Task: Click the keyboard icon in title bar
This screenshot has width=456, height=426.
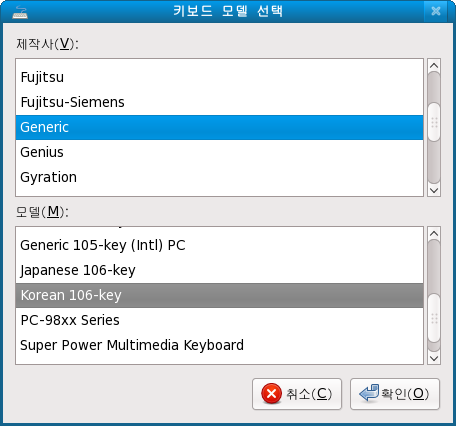Action: click(x=20, y=12)
